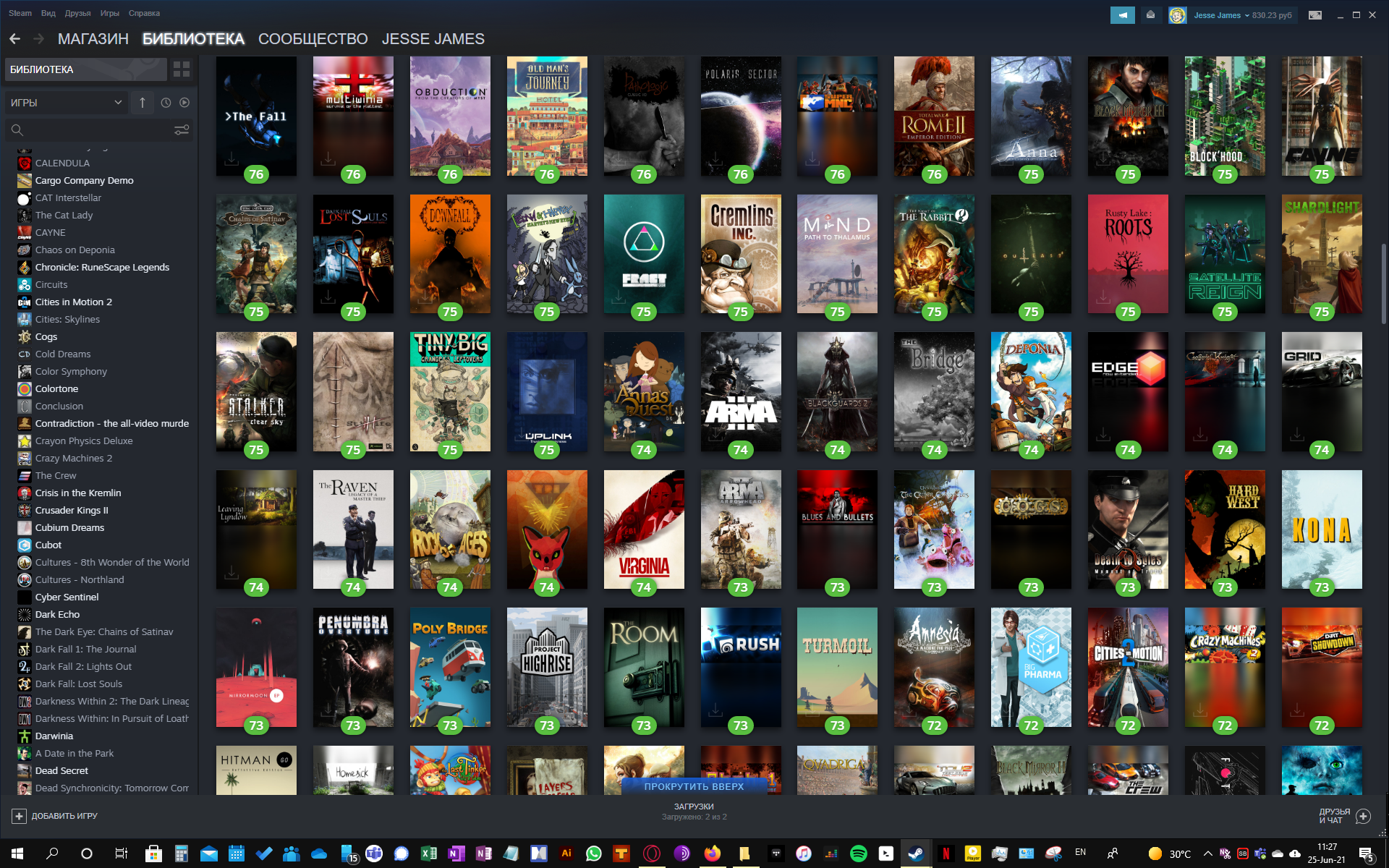
Task: Open Spotify from the taskbar
Action: tap(859, 854)
